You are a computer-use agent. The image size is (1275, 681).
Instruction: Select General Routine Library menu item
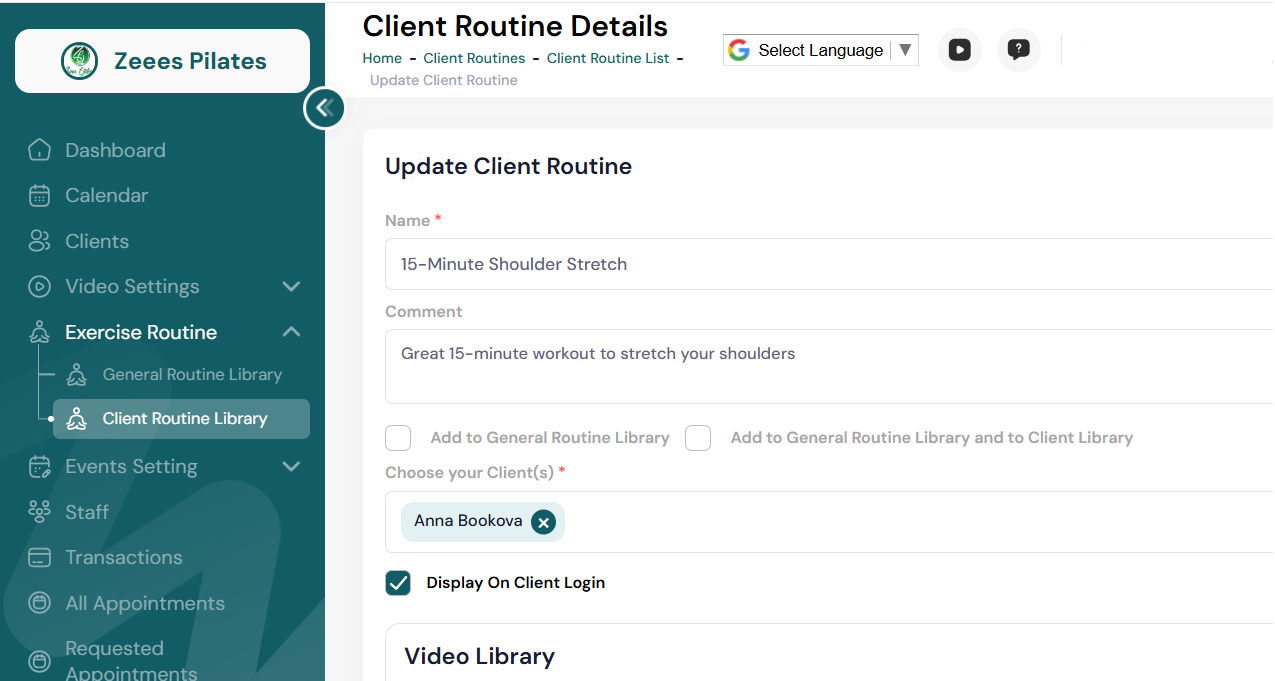click(x=192, y=374)
